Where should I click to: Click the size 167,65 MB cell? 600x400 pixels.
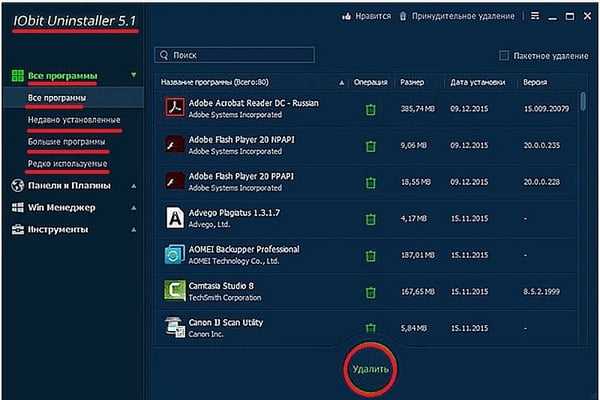pyautogui.click(x=417, y=292)
